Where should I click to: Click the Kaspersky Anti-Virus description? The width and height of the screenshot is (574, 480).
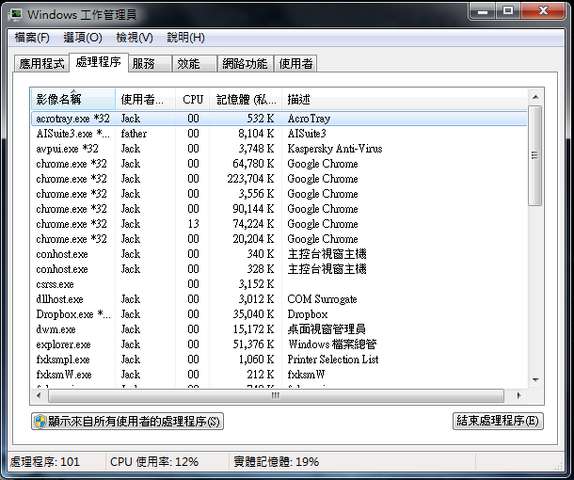click(x=335, y=149)
